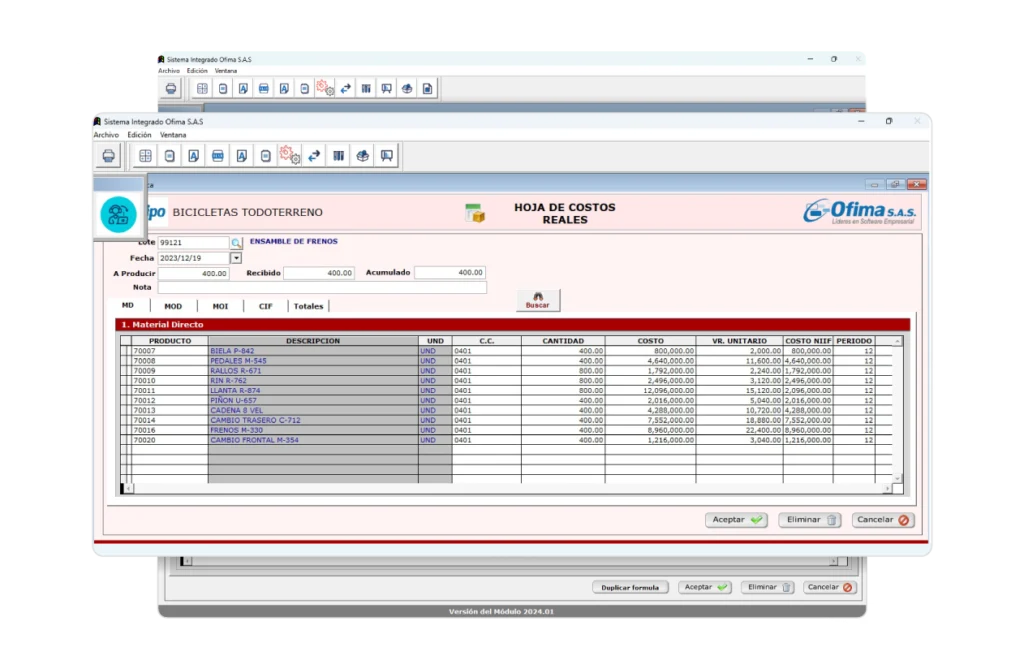Select the CAMBIO FRONTAL M-354 row description
The image size is (1024, 656).
click(313, 440)
